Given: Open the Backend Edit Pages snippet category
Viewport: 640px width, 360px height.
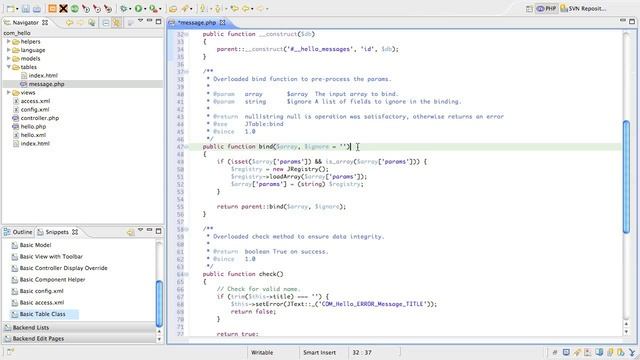Looking at the screenshot, I should click(79, 339).
